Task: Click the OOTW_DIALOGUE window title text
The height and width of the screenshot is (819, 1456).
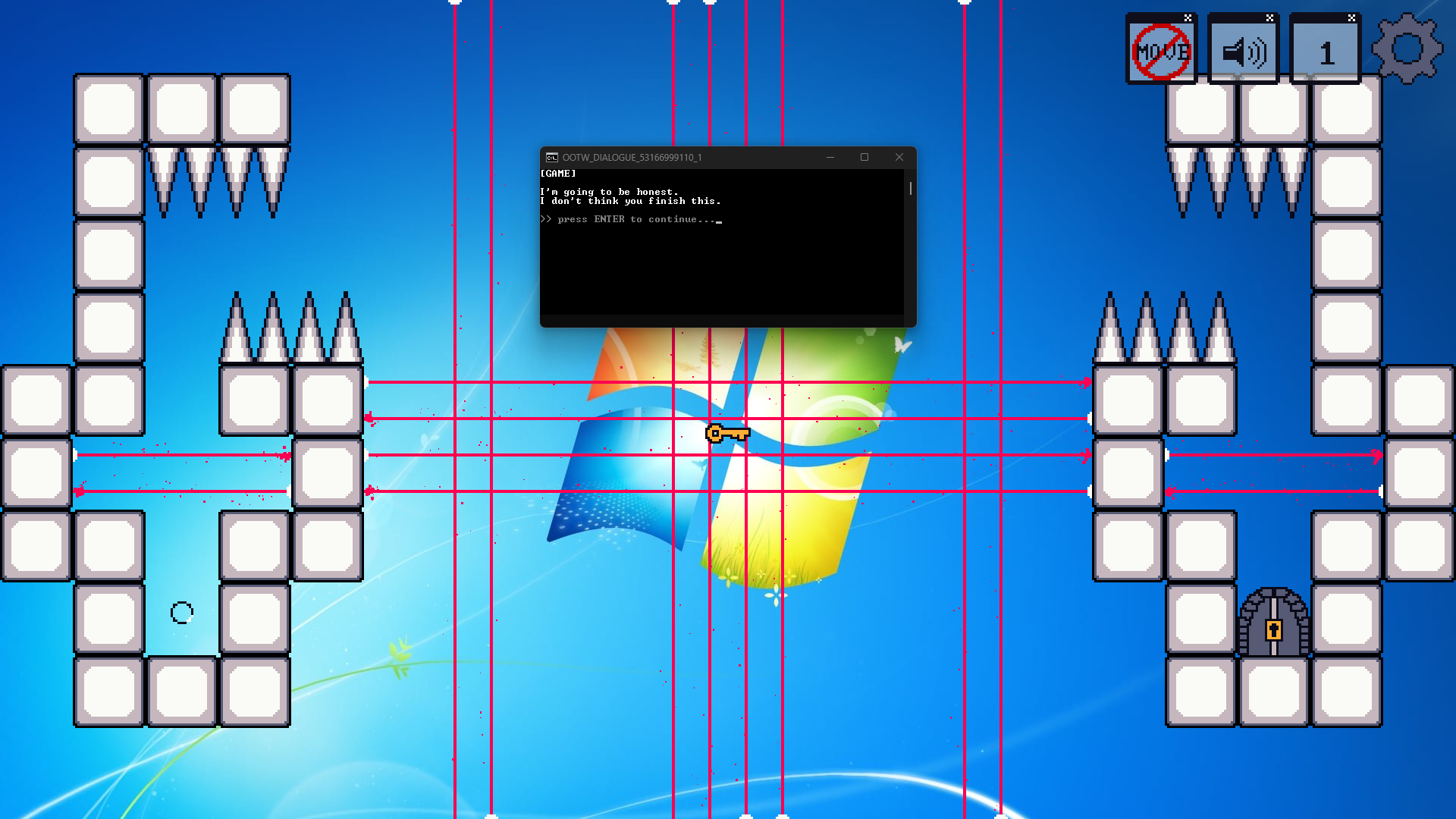Action: coord(632,158)
